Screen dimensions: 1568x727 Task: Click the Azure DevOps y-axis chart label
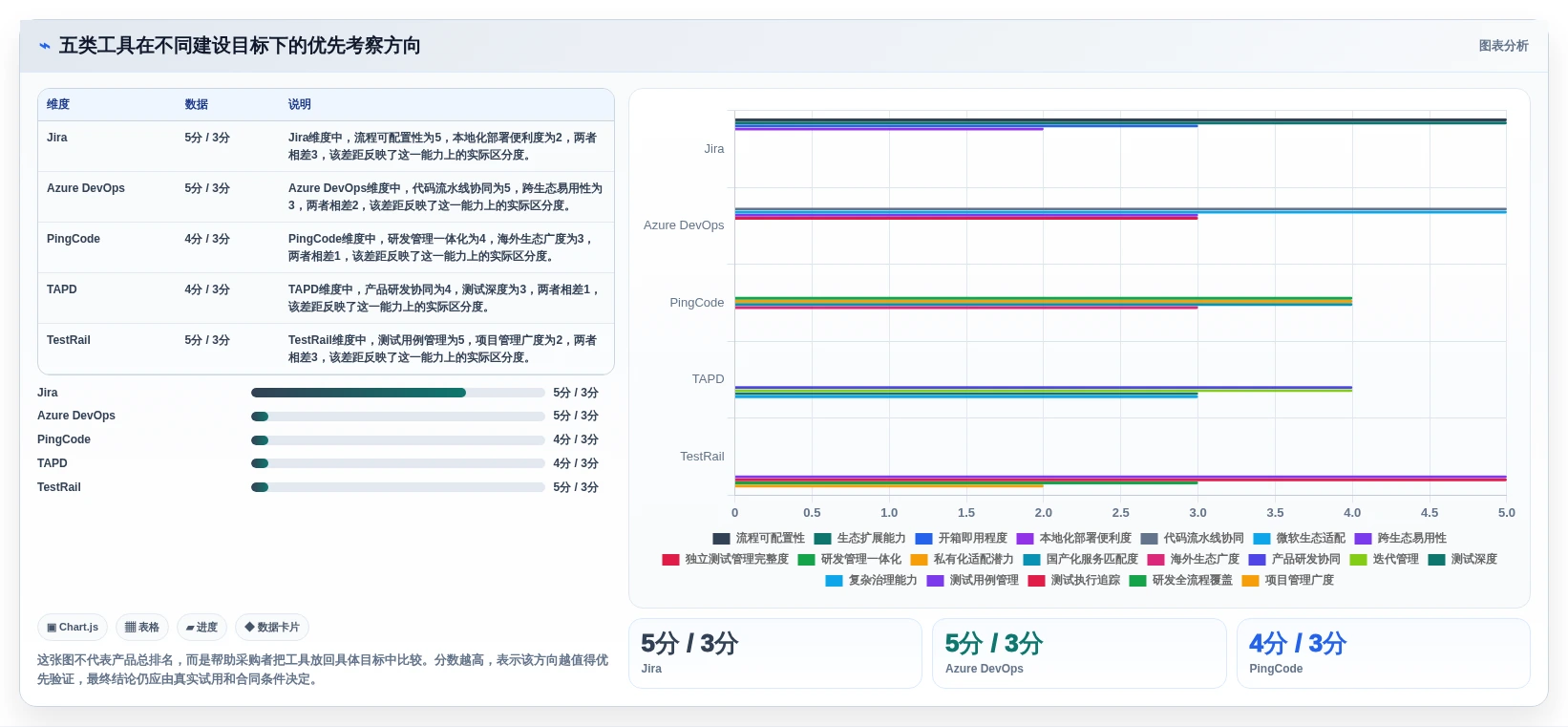pos(684,225)
